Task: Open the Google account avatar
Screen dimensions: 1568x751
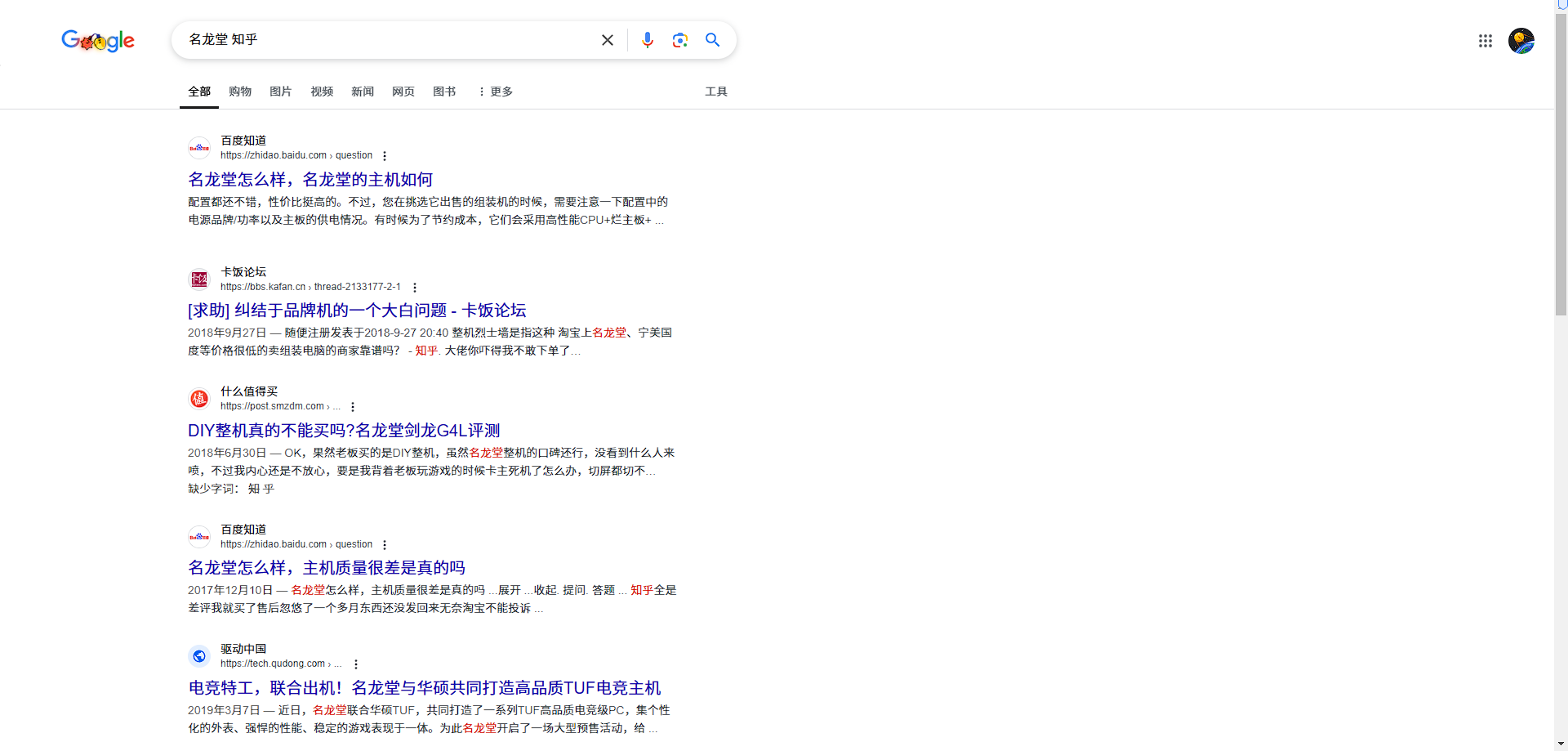Action: [x=1521, y=41]
